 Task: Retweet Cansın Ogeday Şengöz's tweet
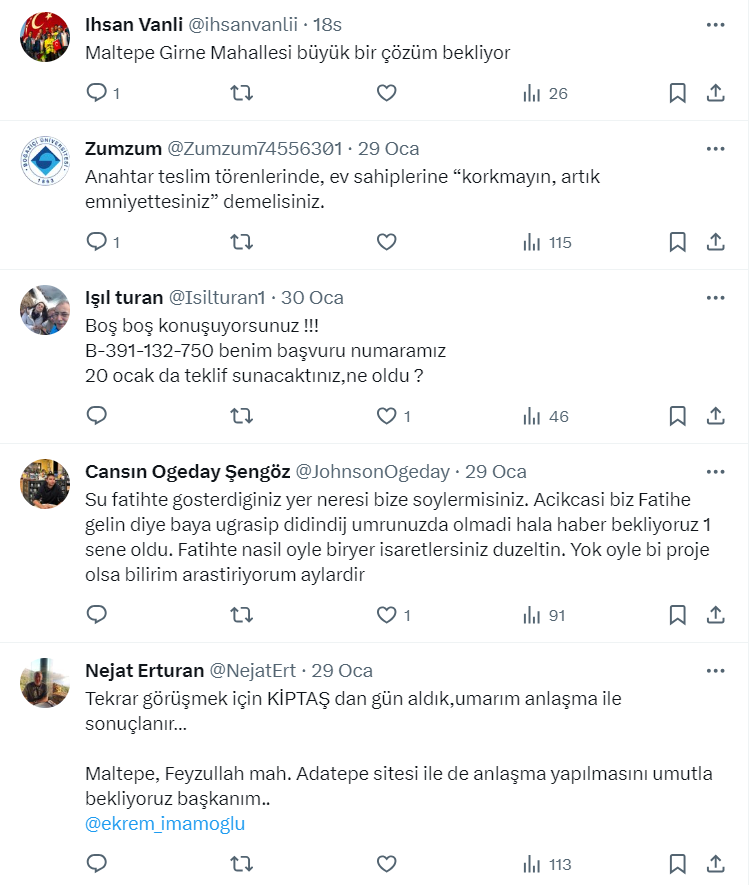click(242, 615)
